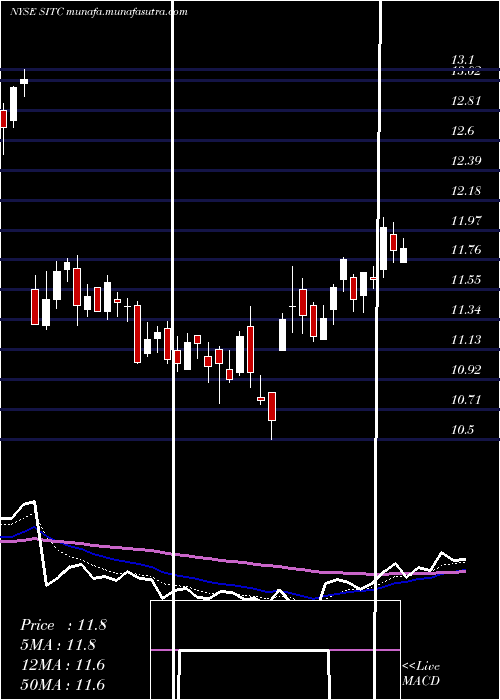Click the 12MA : 11.6 readout
500x700 pixels.
click(x=62, y=665)
